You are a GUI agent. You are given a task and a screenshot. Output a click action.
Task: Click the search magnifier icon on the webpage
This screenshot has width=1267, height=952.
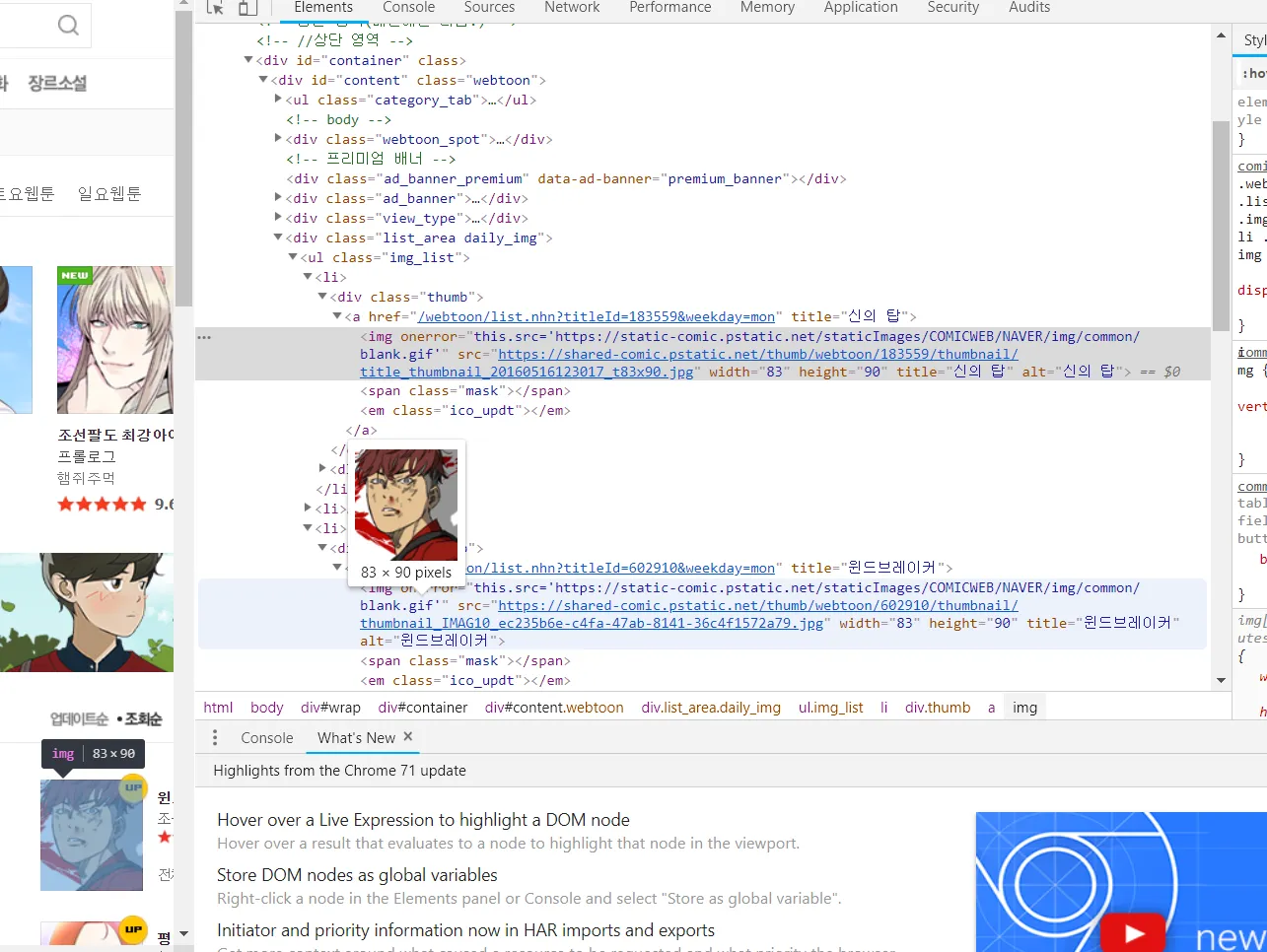pos(68,25)
